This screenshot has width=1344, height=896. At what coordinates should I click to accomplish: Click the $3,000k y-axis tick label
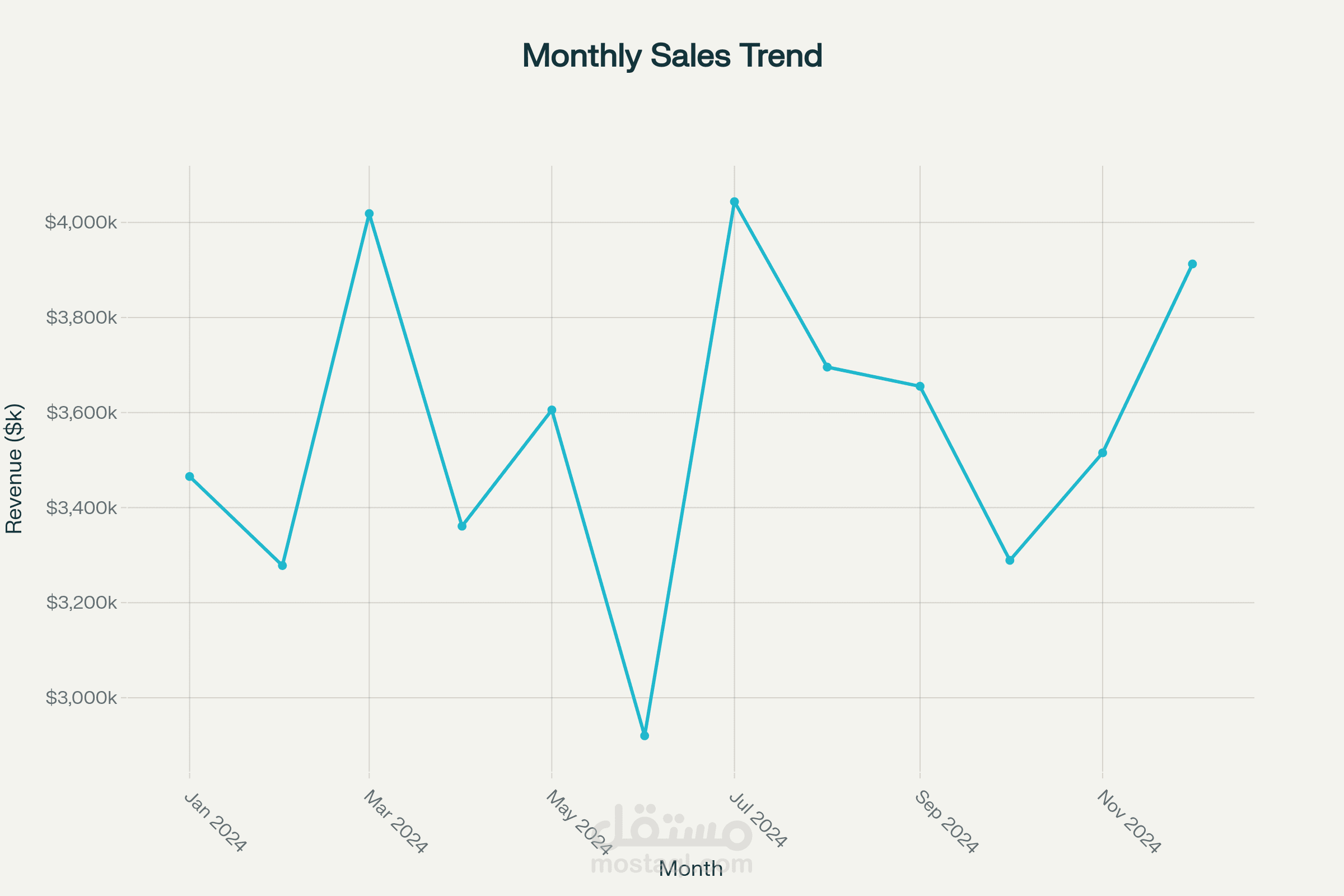coord(81,698)
